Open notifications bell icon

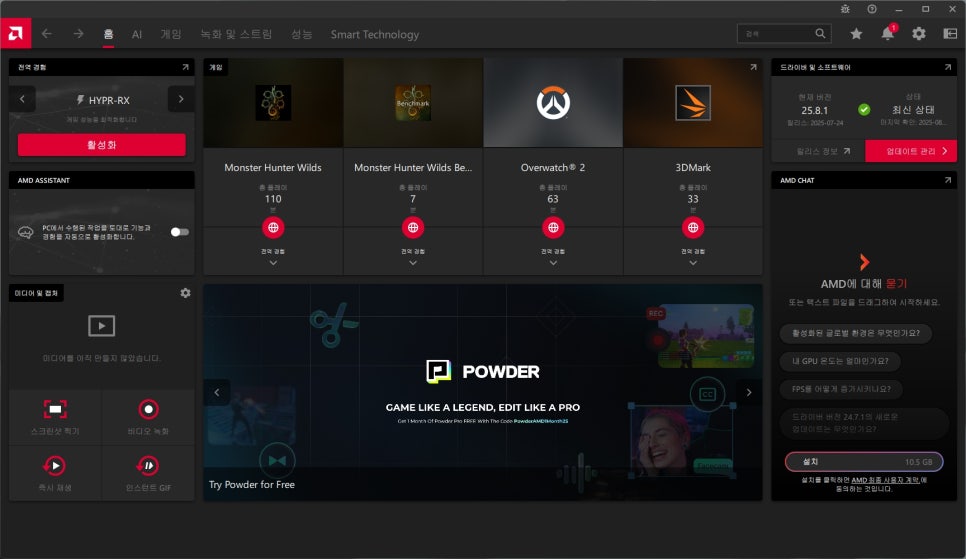(x=888, y=33)
